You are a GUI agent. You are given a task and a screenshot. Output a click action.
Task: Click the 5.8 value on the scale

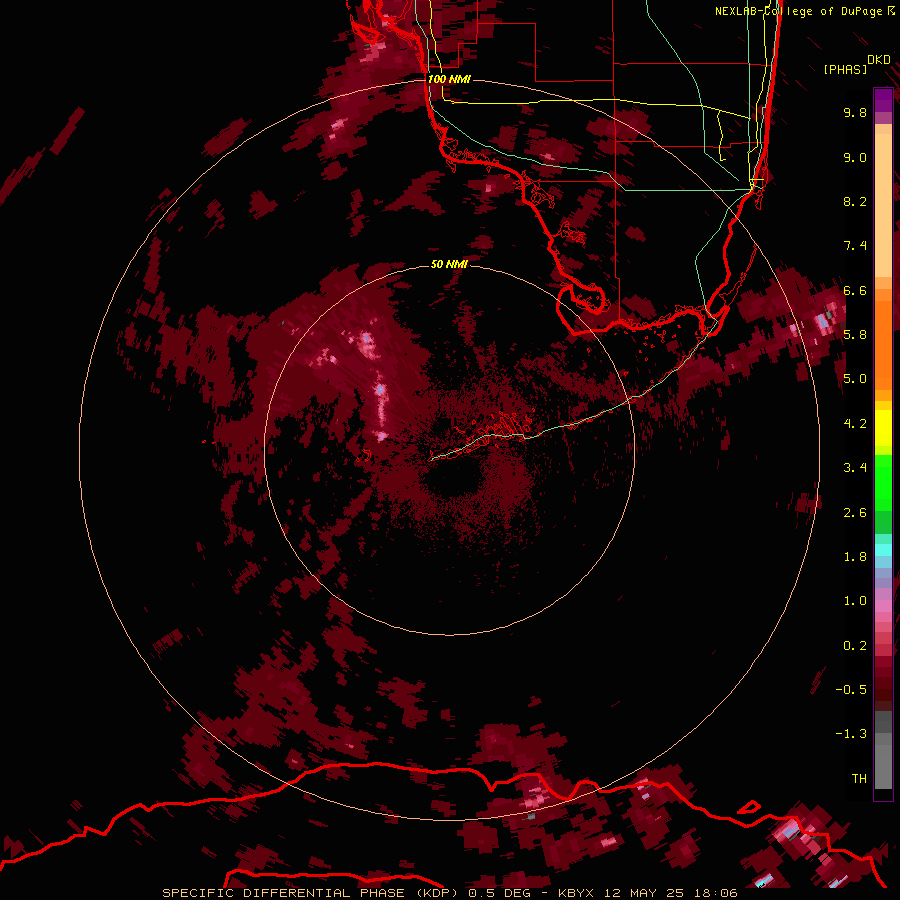(855, 335)
